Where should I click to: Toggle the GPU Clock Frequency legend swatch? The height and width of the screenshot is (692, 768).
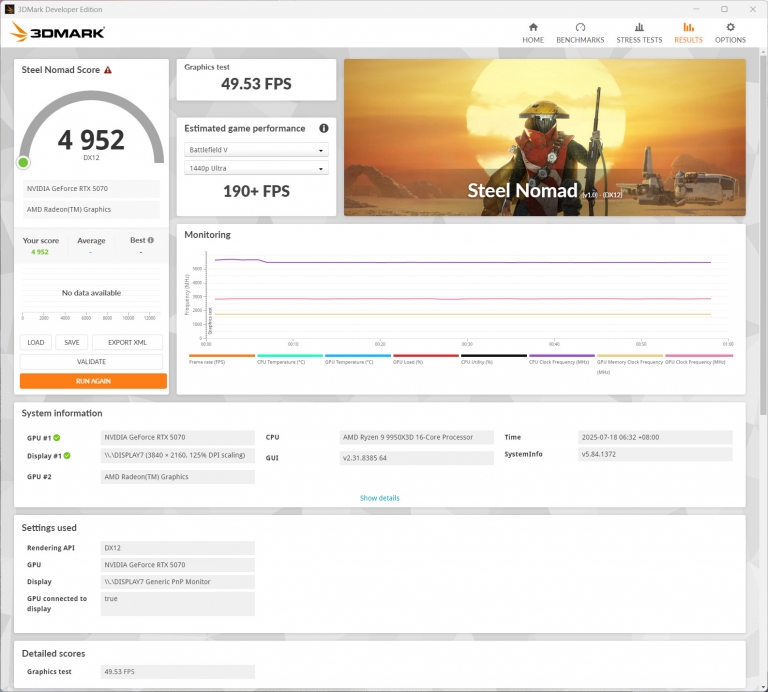[x=699, y=356]
